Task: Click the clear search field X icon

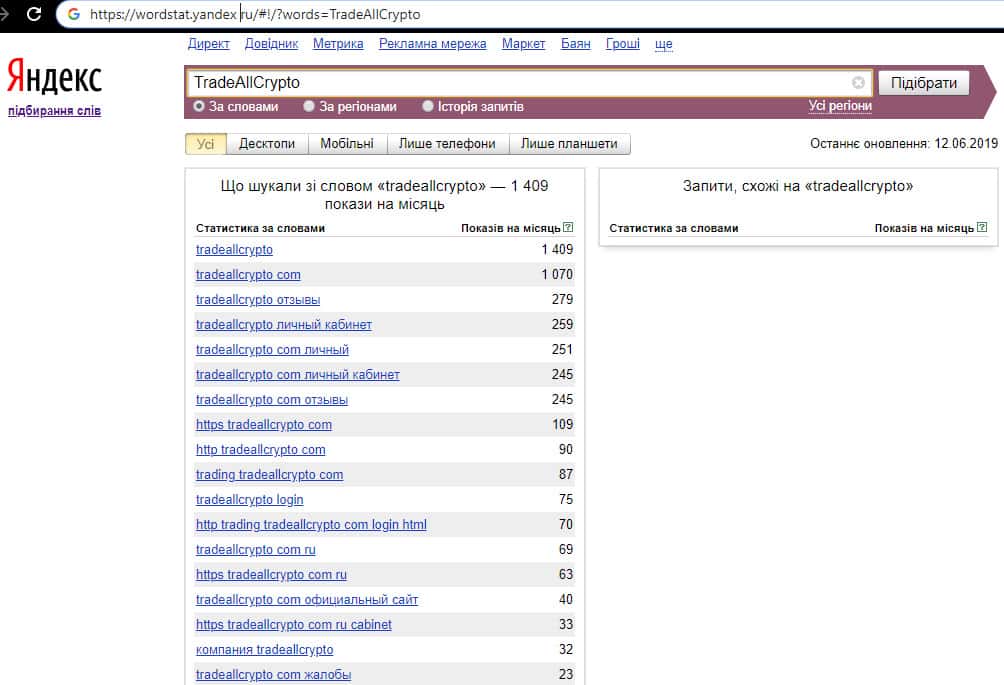Action: (858, 83)
